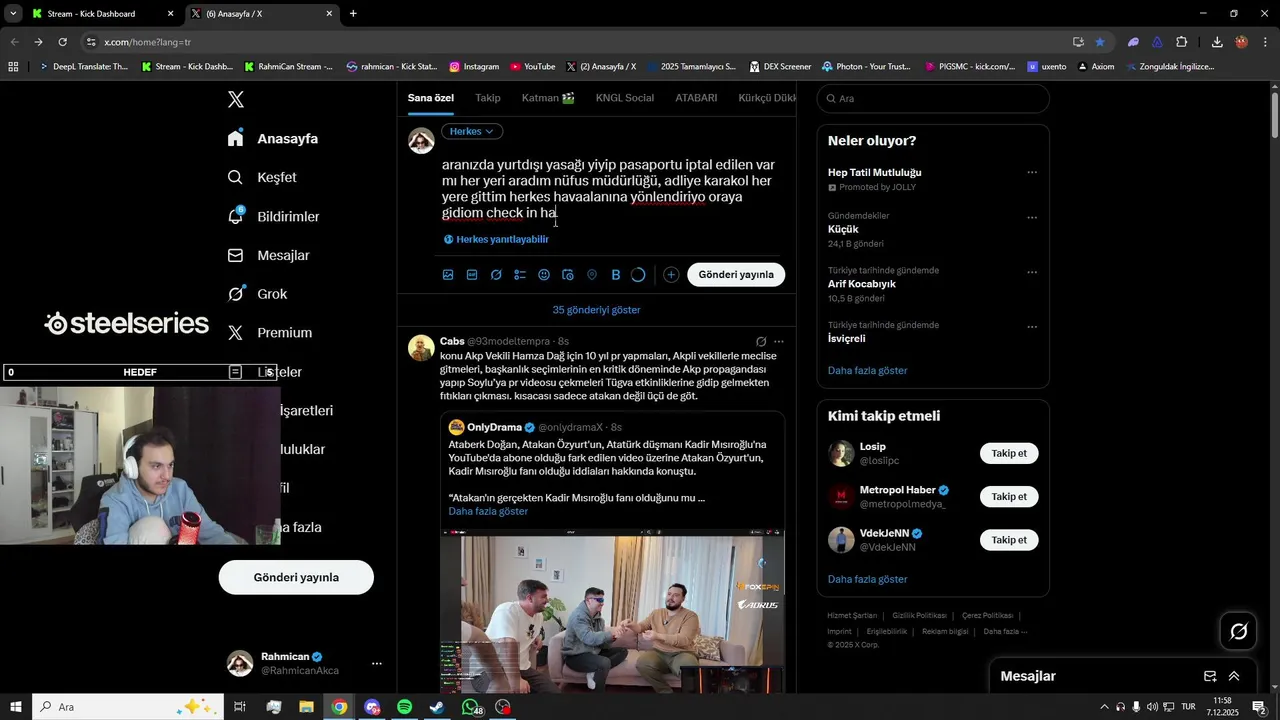
Task: Open Chrome downloads icon
Action: pos(1217,42)
